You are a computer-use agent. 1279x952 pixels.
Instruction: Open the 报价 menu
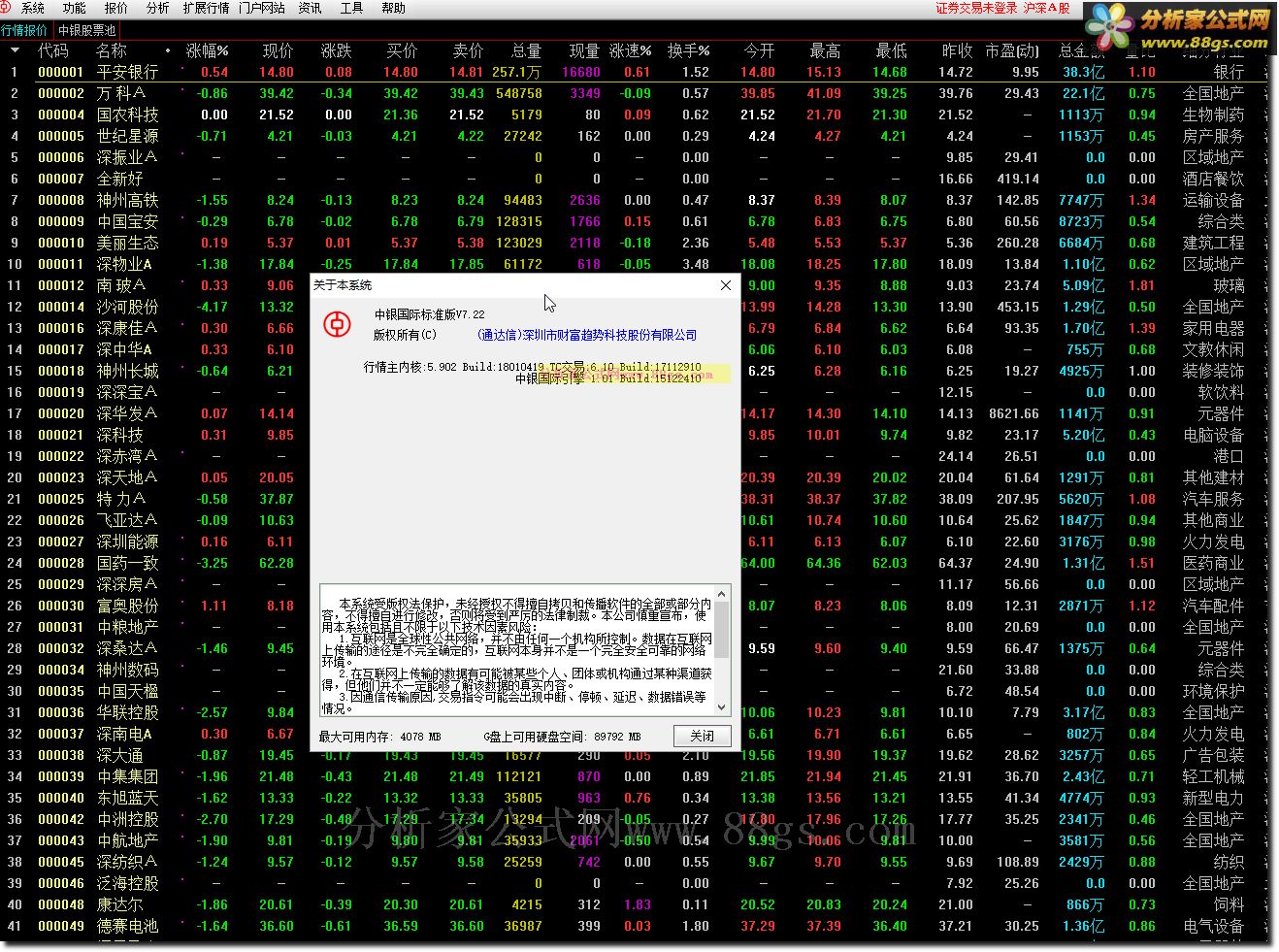tap(116, 8)
